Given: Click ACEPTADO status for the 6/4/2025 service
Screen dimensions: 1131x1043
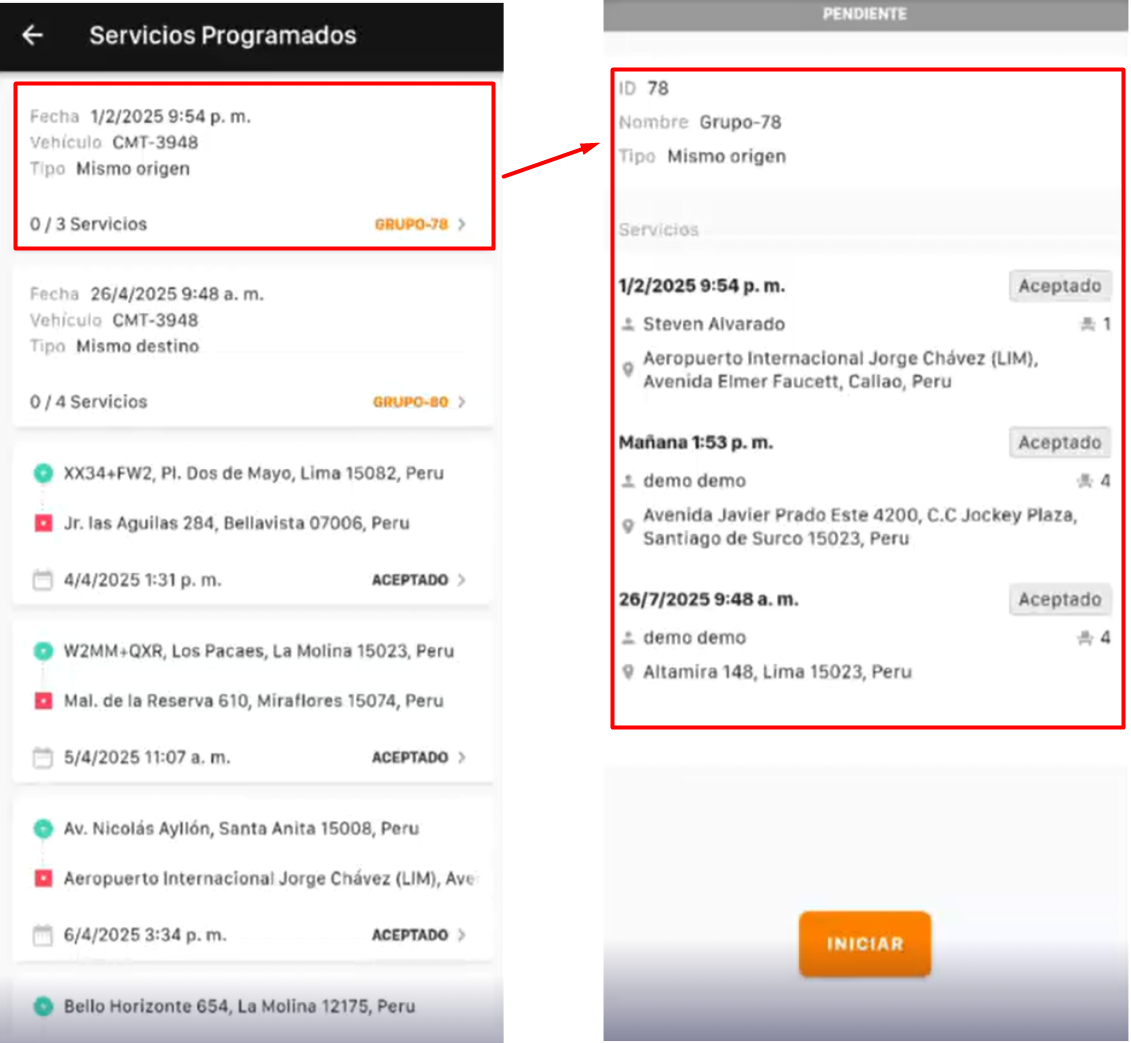Looking at the screenshot, I should click(410, 935).
